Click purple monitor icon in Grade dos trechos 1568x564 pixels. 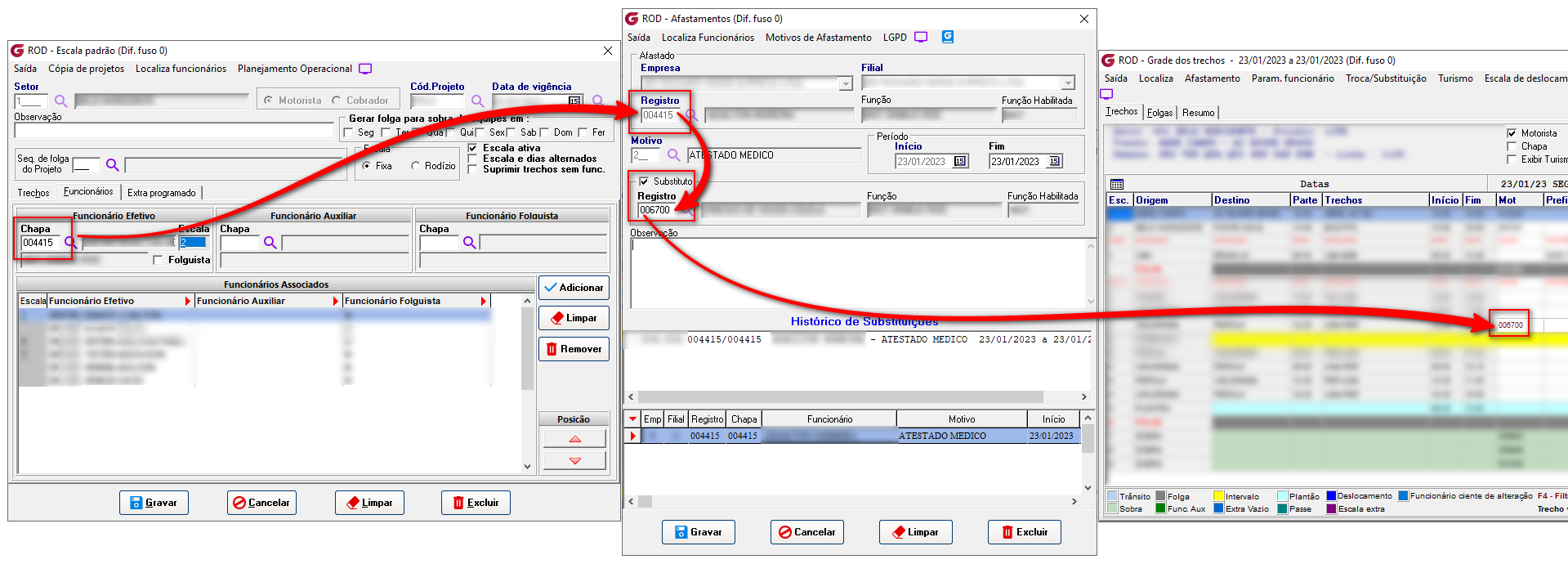1107,95
